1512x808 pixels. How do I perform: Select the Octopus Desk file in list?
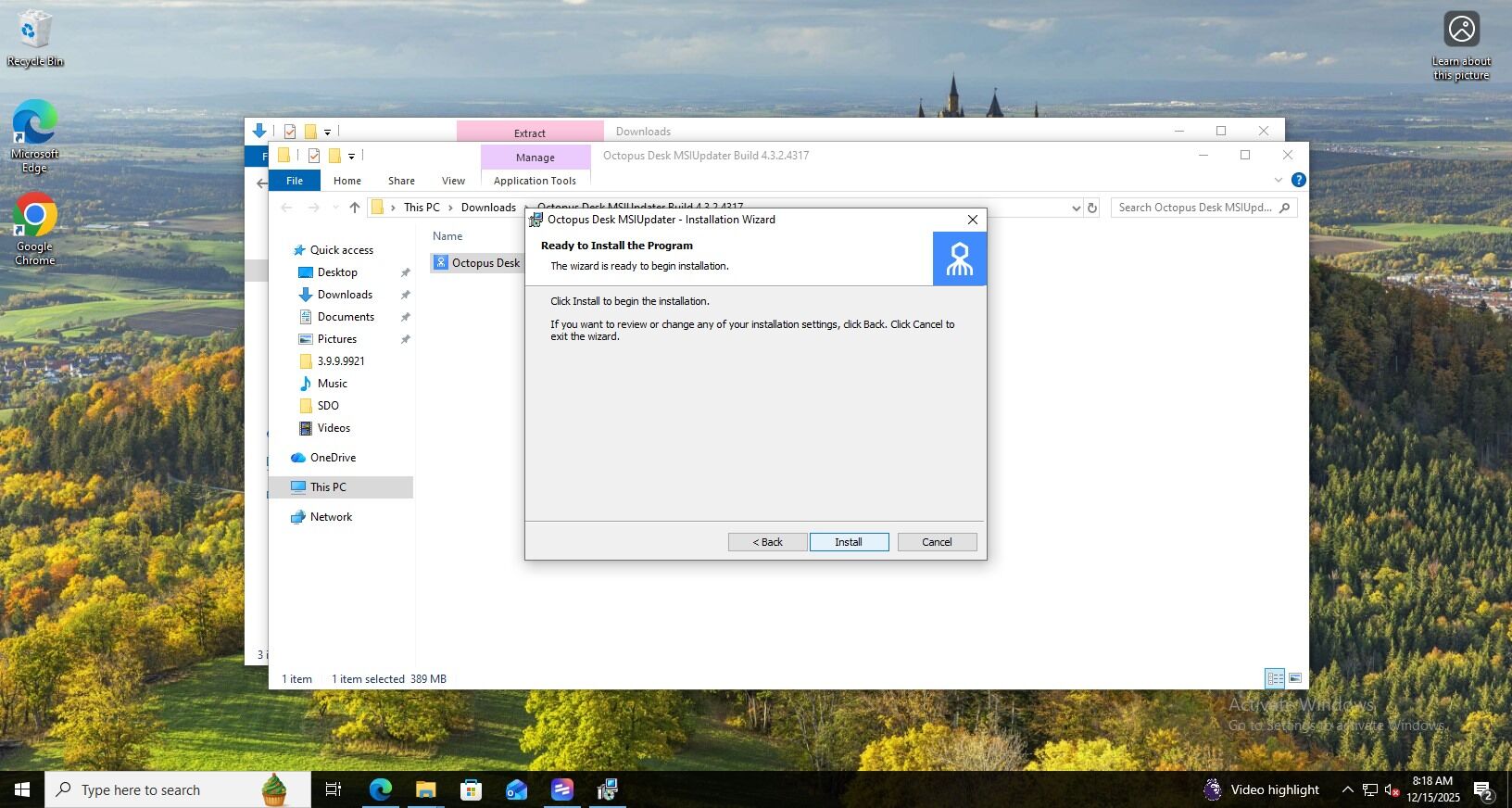tap(477, 263)
